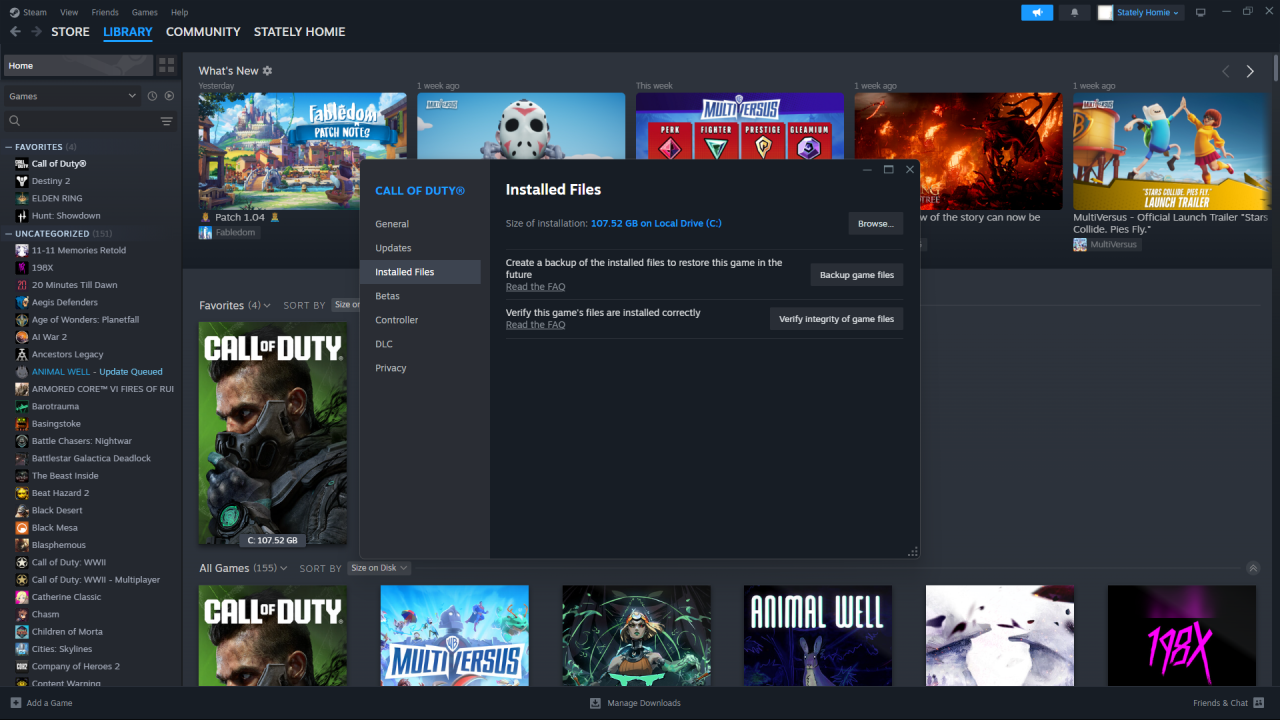The height and width of the screenshot is (720, 1280).
Task: Switch to collections grid view icon
Action: coord(166,65)
